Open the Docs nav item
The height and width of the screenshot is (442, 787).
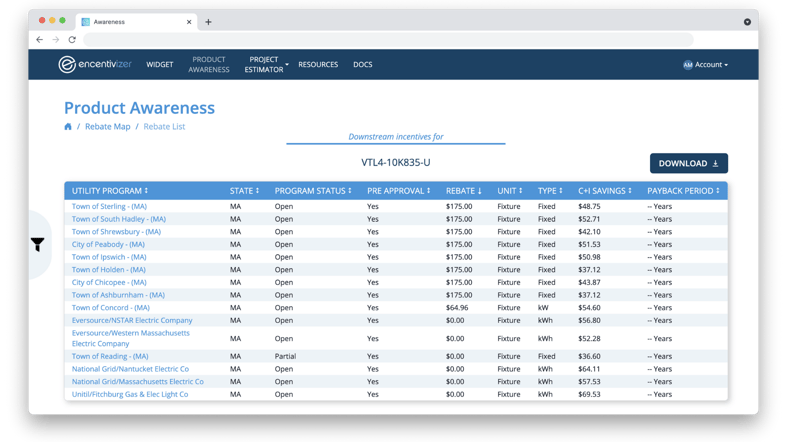click(x=362, y=64)
